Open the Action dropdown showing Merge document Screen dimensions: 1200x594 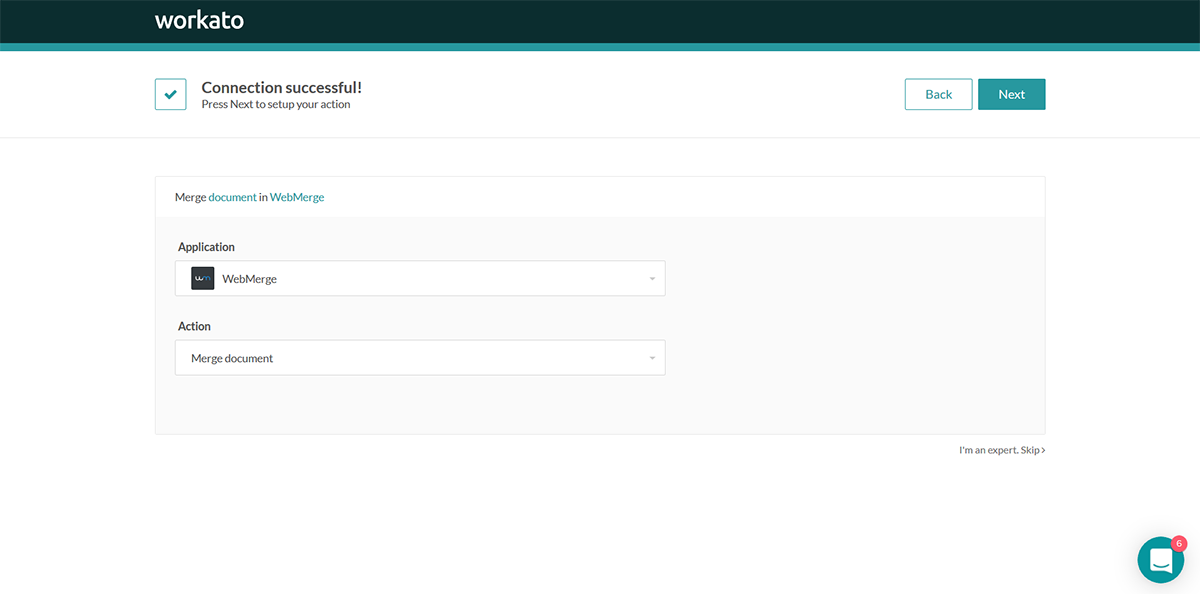click(420, 358)
